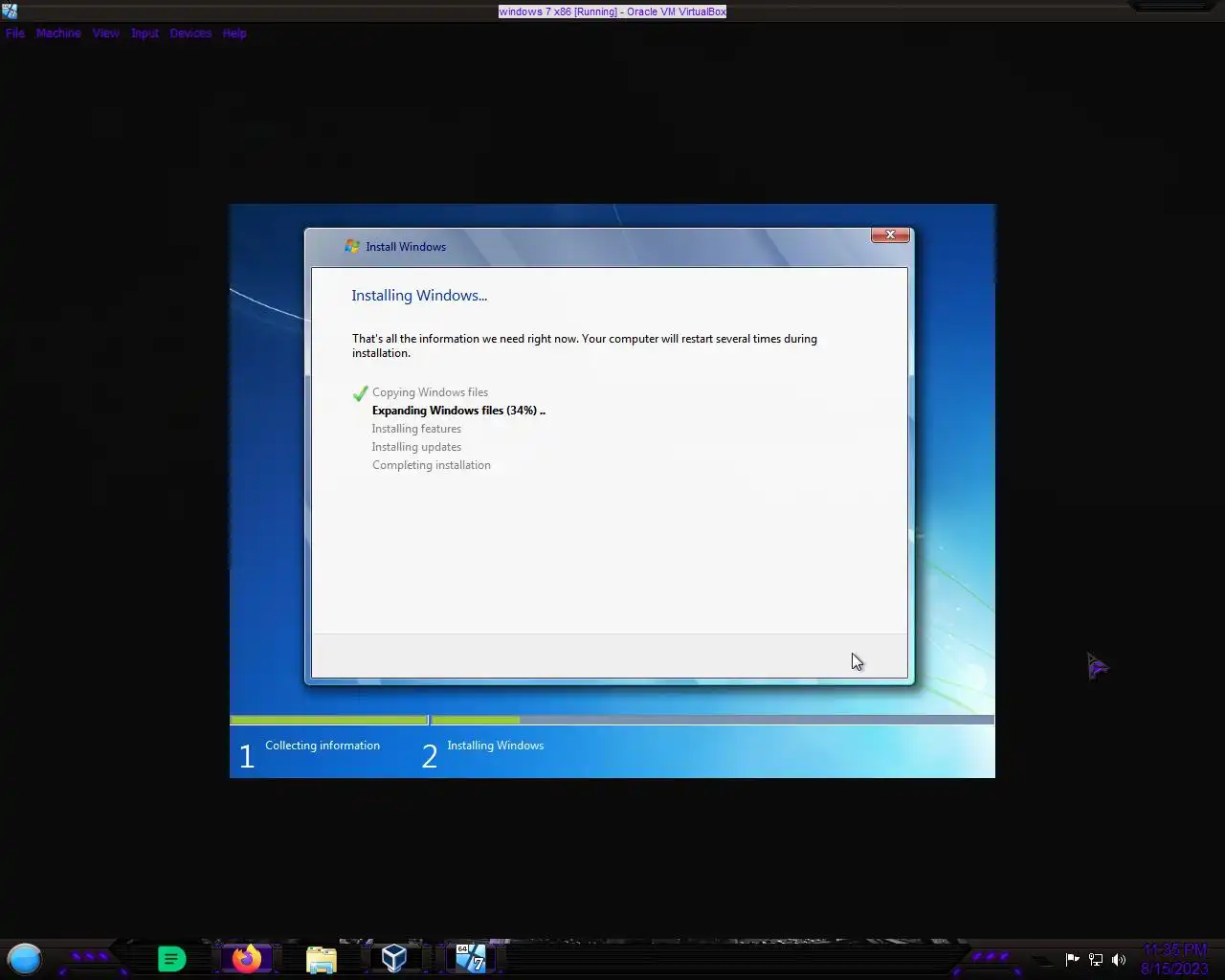Open the Machine menu

[58, 33]
